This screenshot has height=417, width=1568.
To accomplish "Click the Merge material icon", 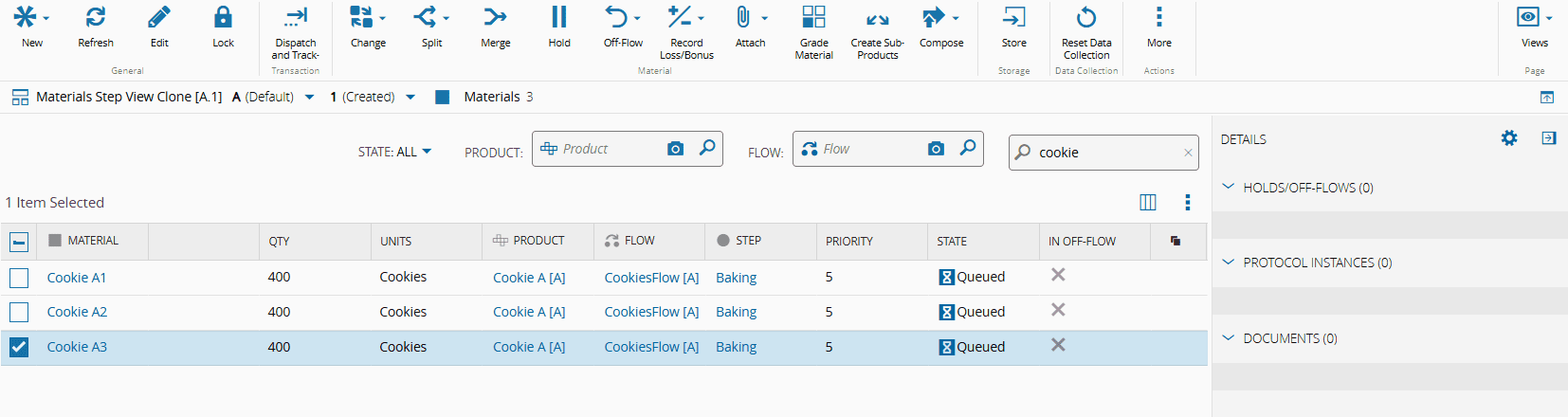I will click(x=495, y=17).
